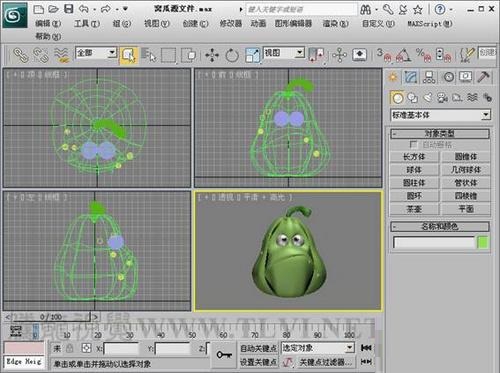The width and height of the screenshot is (500, 373).
Task: Toggle keyboard shortcut override
Action: [x=360, y=55]
